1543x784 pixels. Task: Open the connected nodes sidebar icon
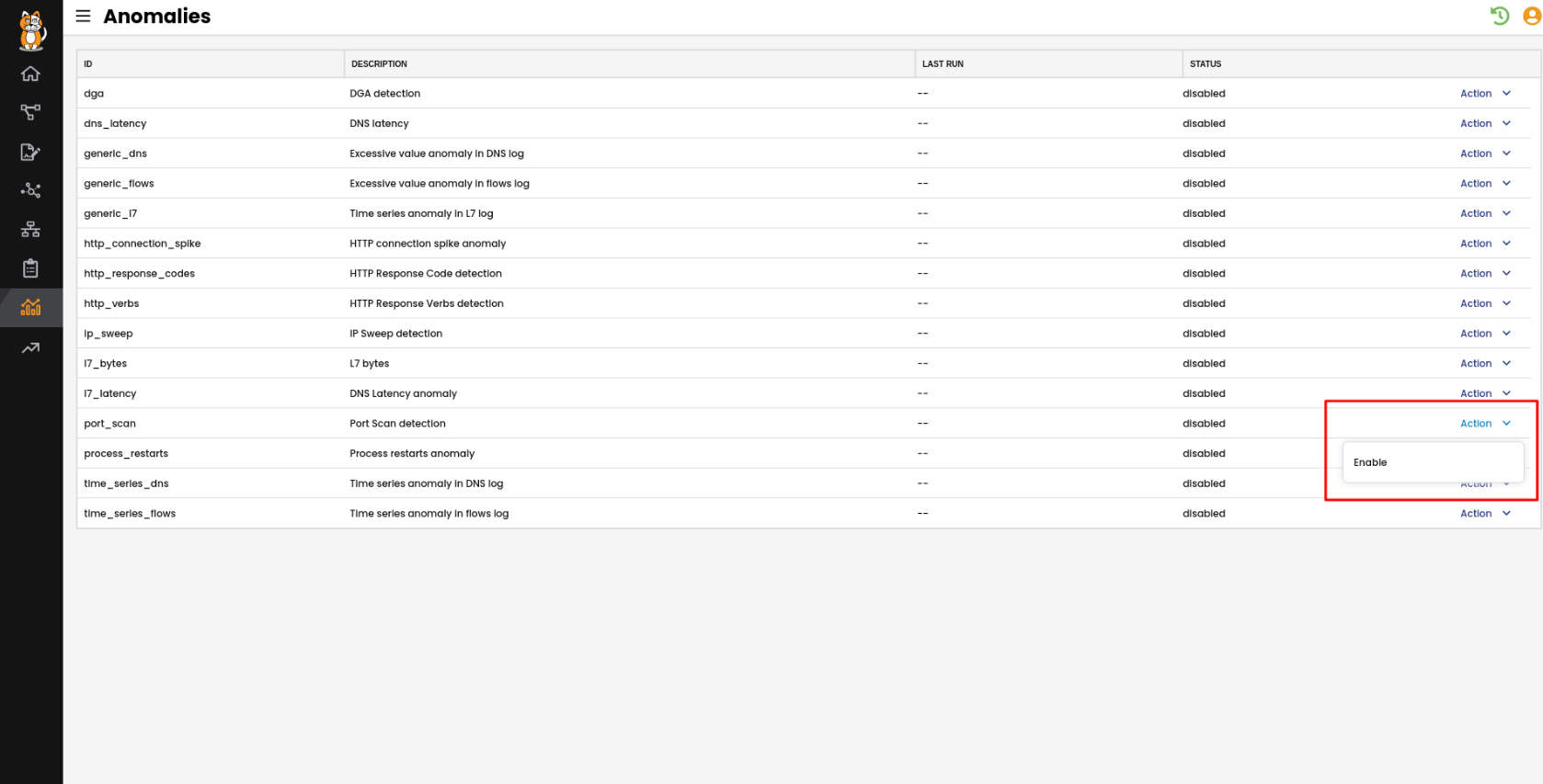[31, 190]
